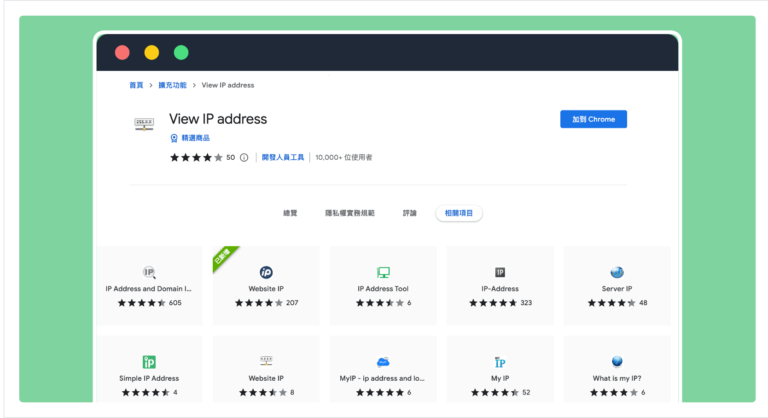Viewport: 768px width, 418px height.
Task: Click the 'IP-Address' title text
Action: (500, 289)
